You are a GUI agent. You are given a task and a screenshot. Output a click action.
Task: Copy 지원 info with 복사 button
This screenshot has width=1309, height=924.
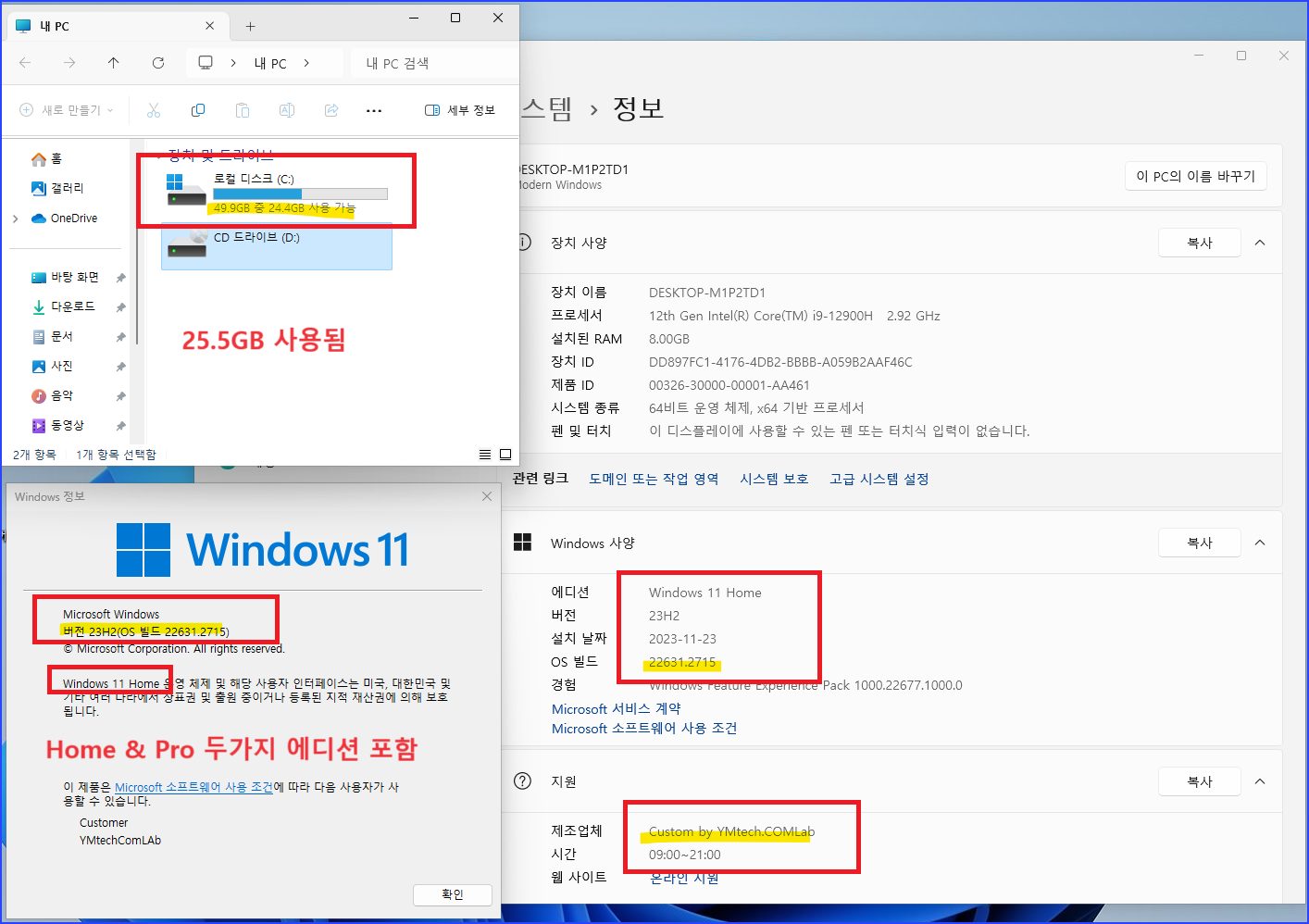(1200, 781)
